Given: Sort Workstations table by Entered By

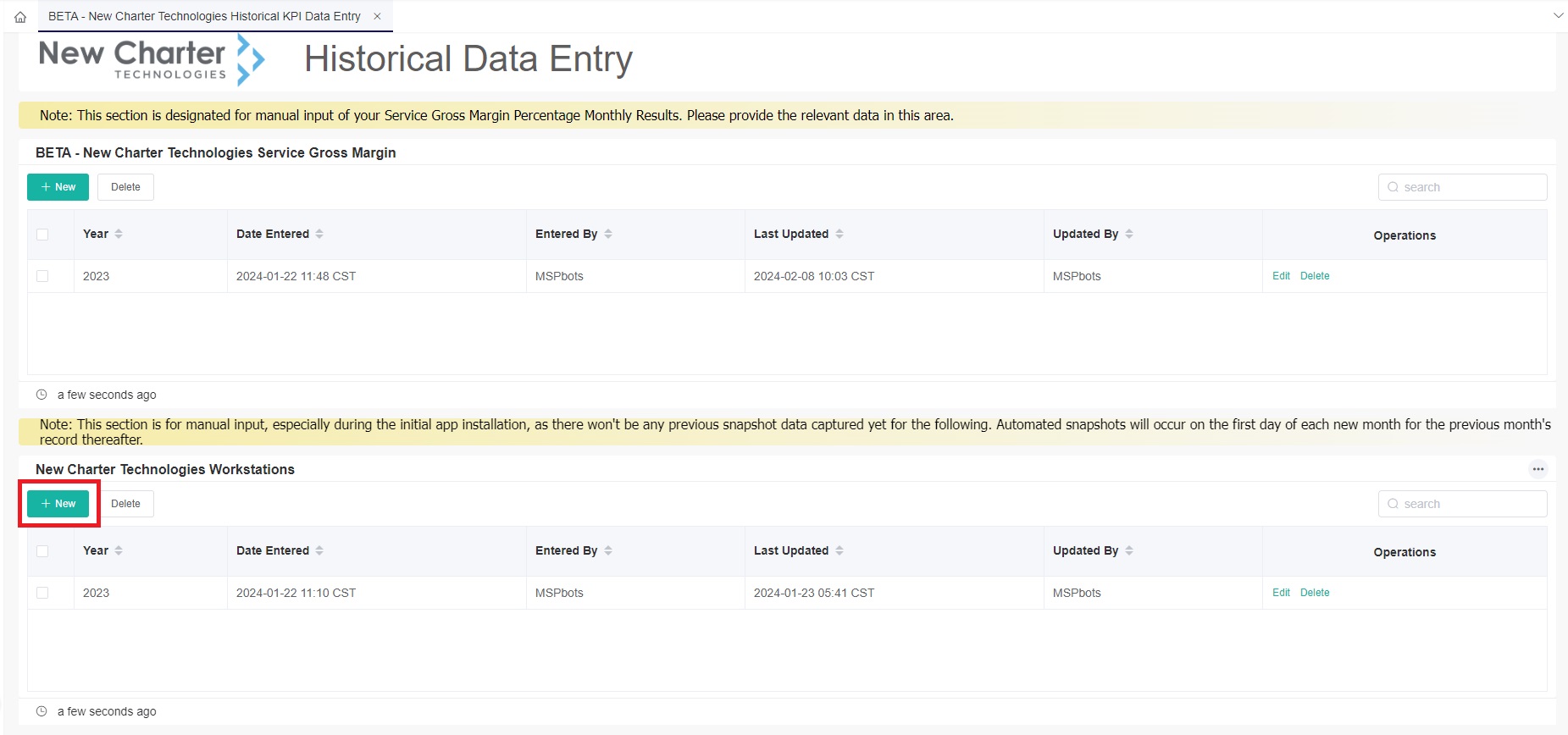Looking at the screenshot, I should coord(608,550).
